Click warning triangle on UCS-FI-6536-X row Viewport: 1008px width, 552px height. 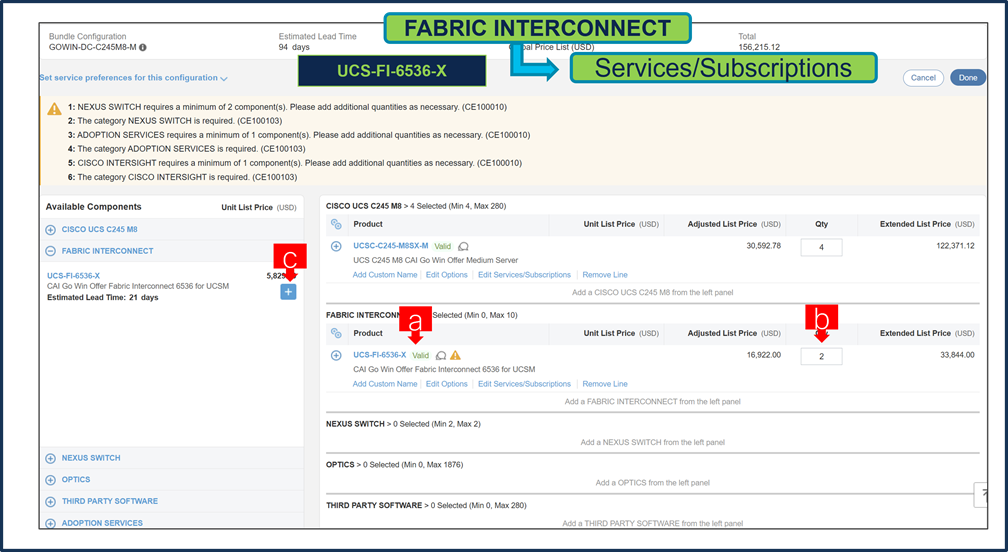tap(455, 355)
